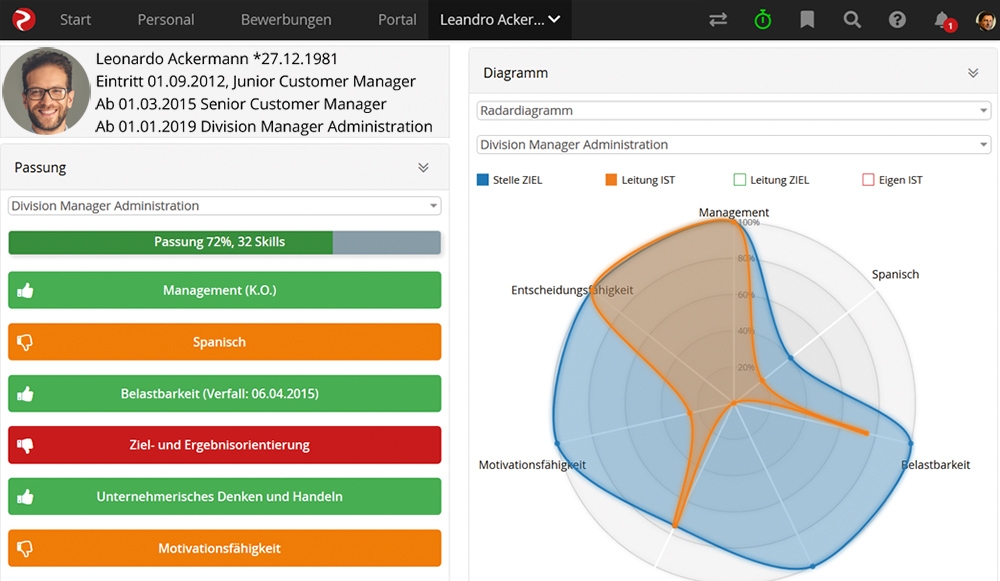
Task: Collapse the Passung panel chevron
Action: pyautogui.click(x=423, y=168)
